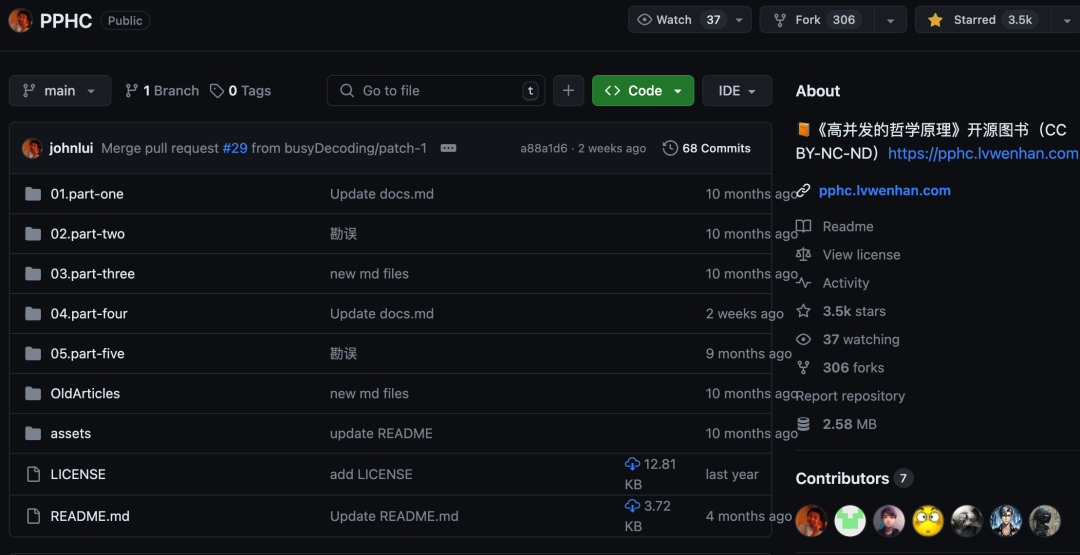Open the assets folder
This screenshot has height=555, width=1080.
pos(70,434)
